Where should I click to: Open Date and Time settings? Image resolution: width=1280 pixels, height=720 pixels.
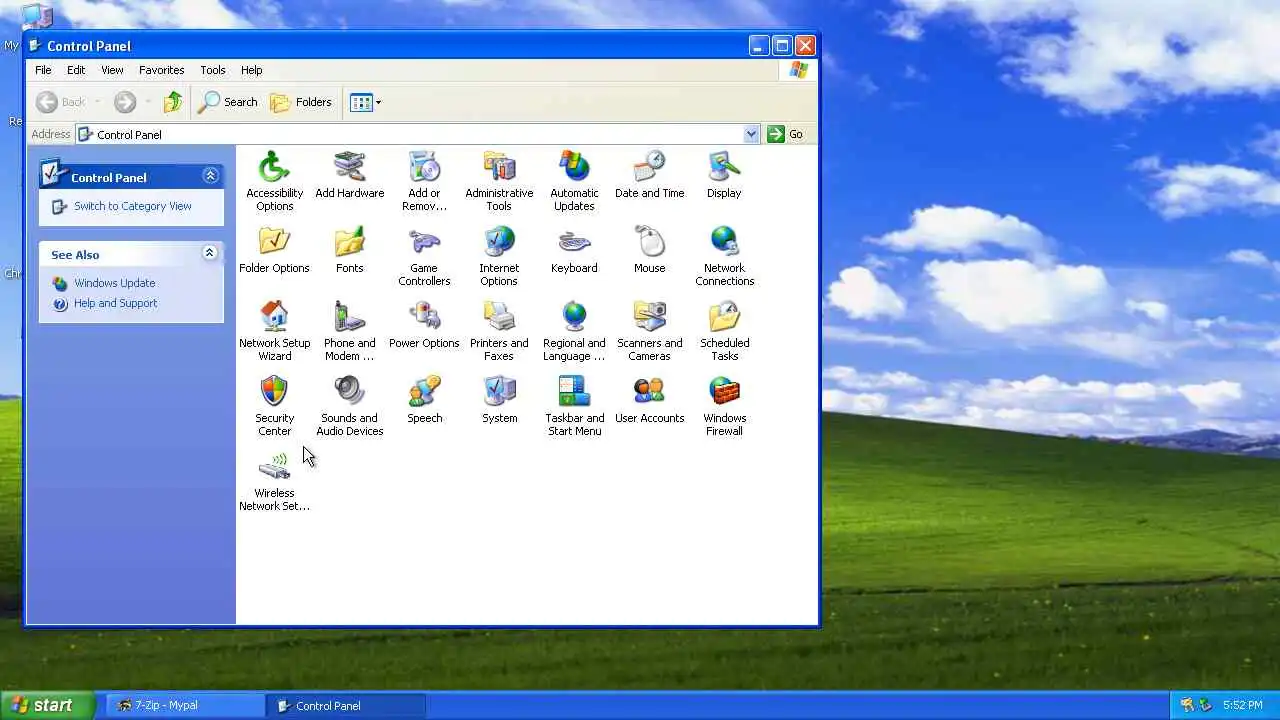tap(649, 175)
